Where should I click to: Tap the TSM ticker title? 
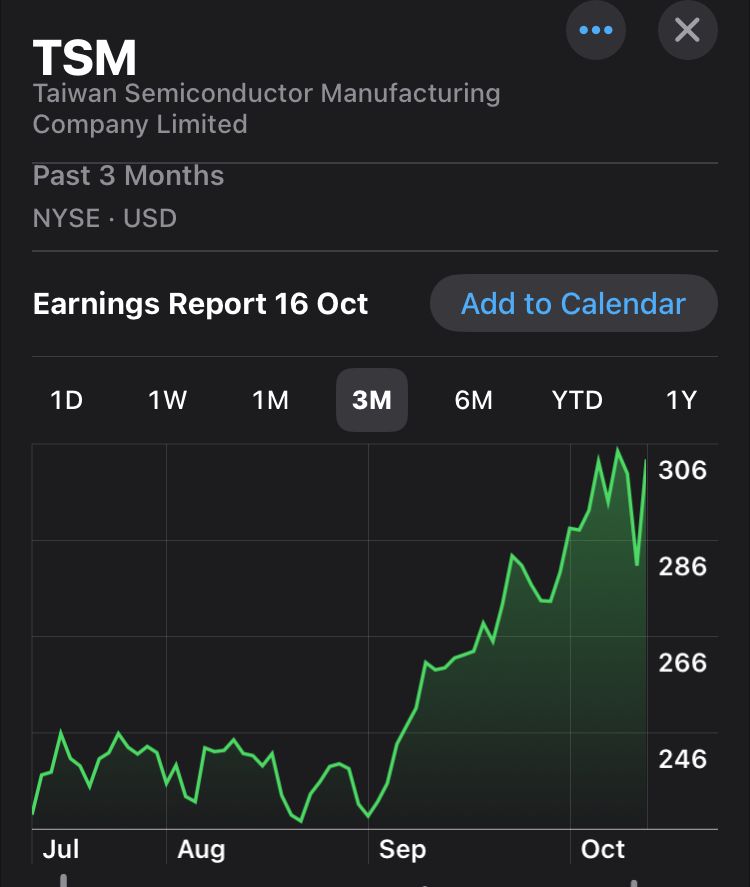point(85,58)
